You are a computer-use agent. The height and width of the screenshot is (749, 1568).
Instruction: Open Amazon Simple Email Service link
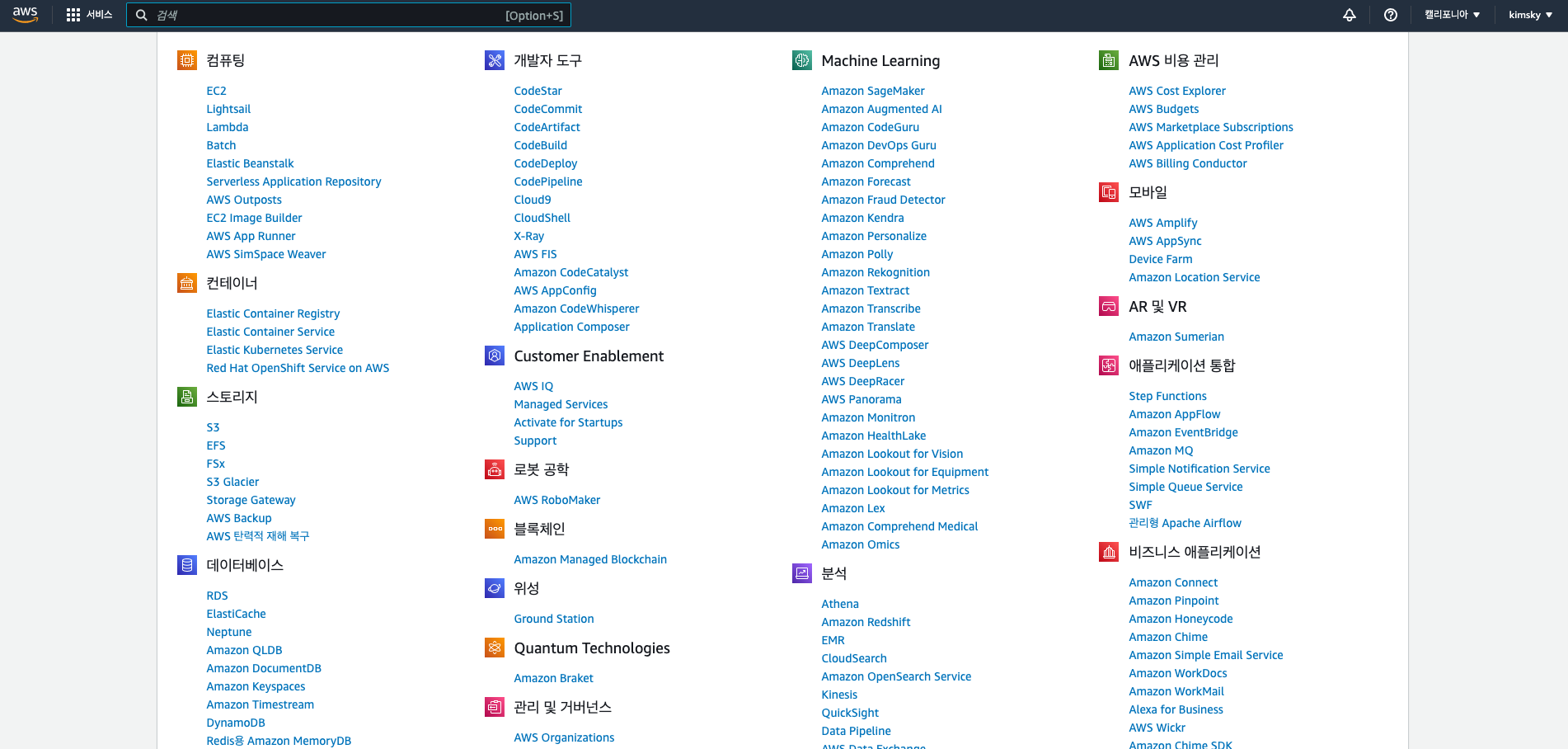coord(1206,655)
